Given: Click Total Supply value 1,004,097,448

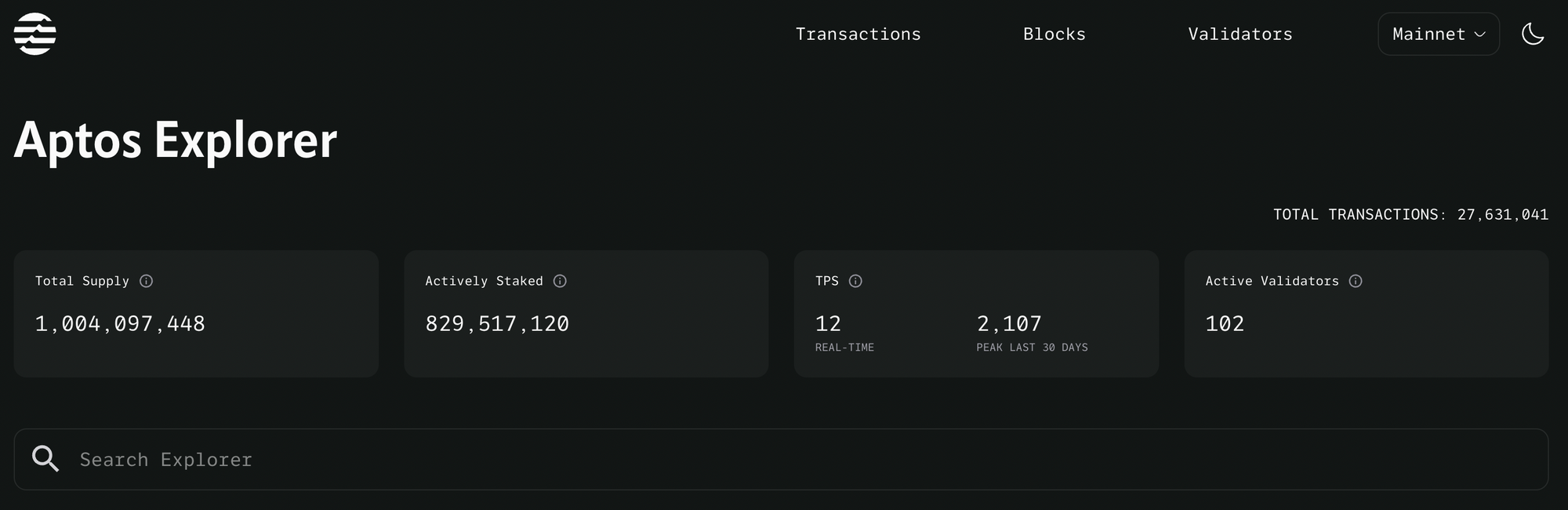Looking at the screenshot, I should coord(120,323).
